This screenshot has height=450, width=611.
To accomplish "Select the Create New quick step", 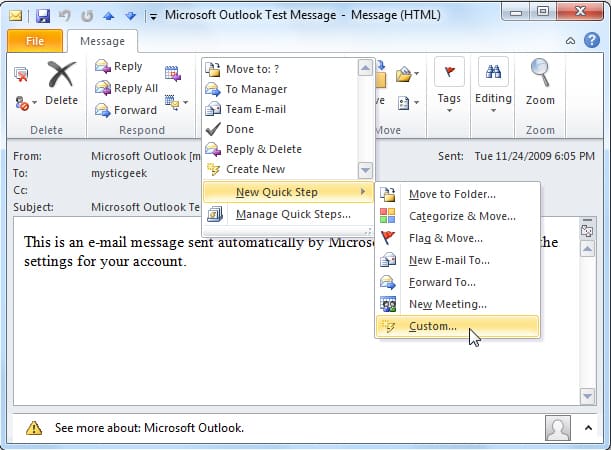I will (281, 169).
